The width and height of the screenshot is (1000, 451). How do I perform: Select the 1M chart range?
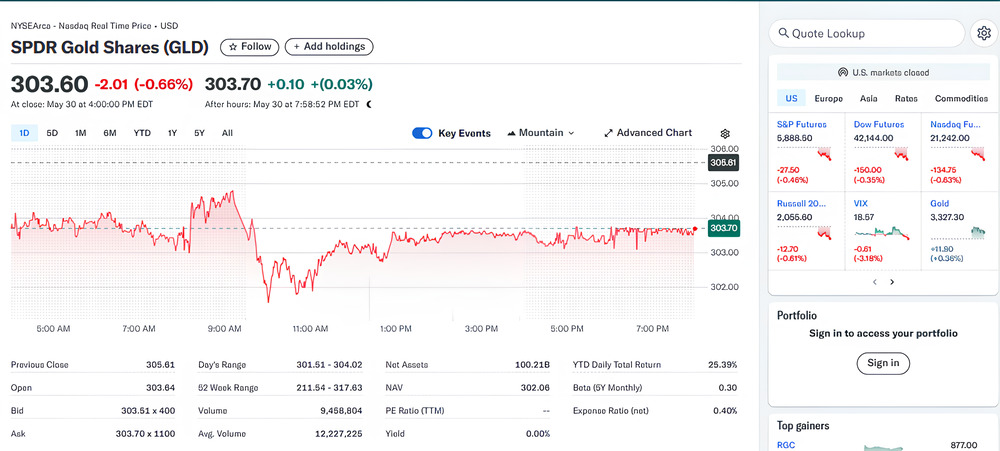point(80,133)
